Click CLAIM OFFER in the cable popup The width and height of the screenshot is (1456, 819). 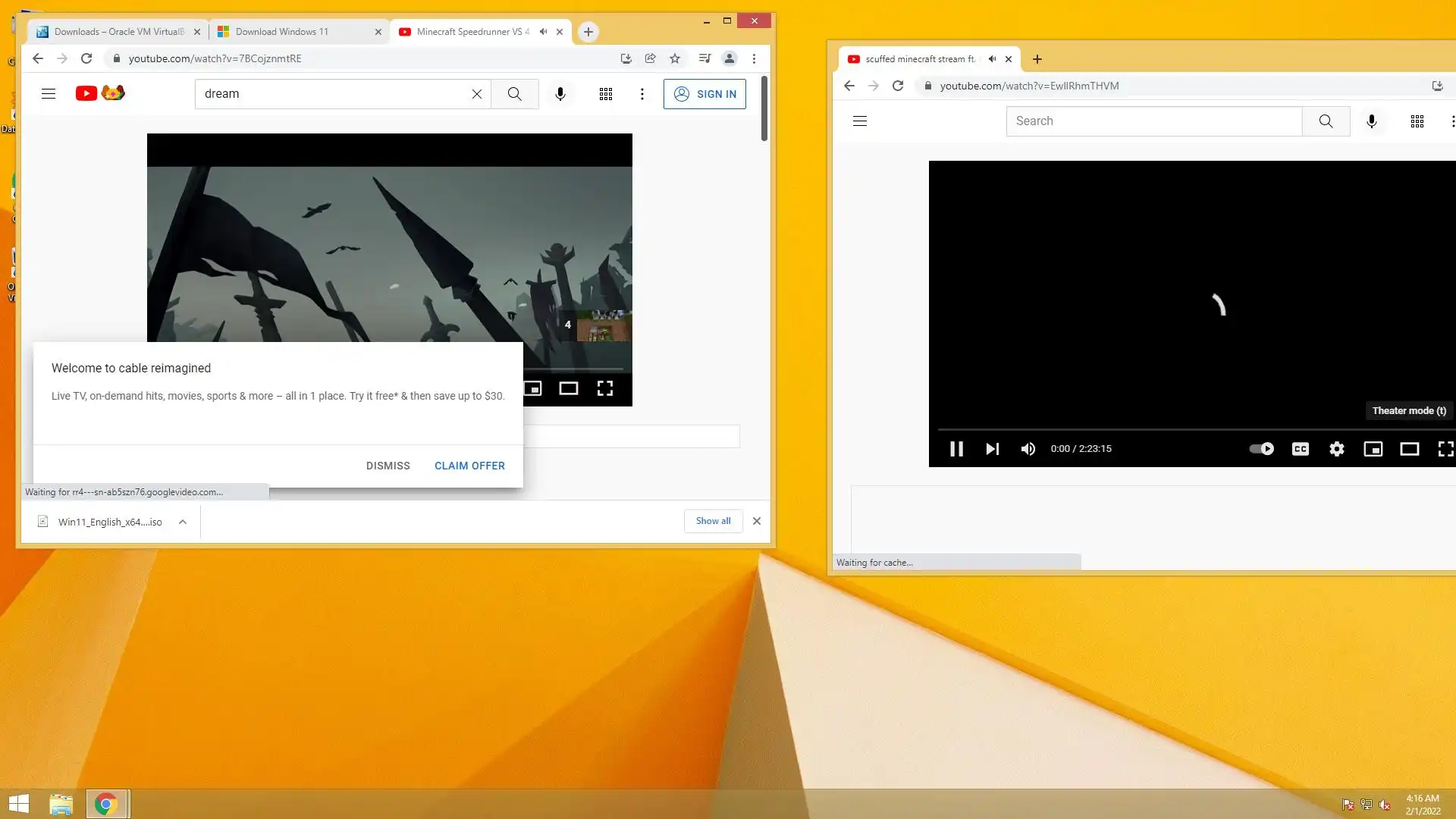tap(469, 466)
